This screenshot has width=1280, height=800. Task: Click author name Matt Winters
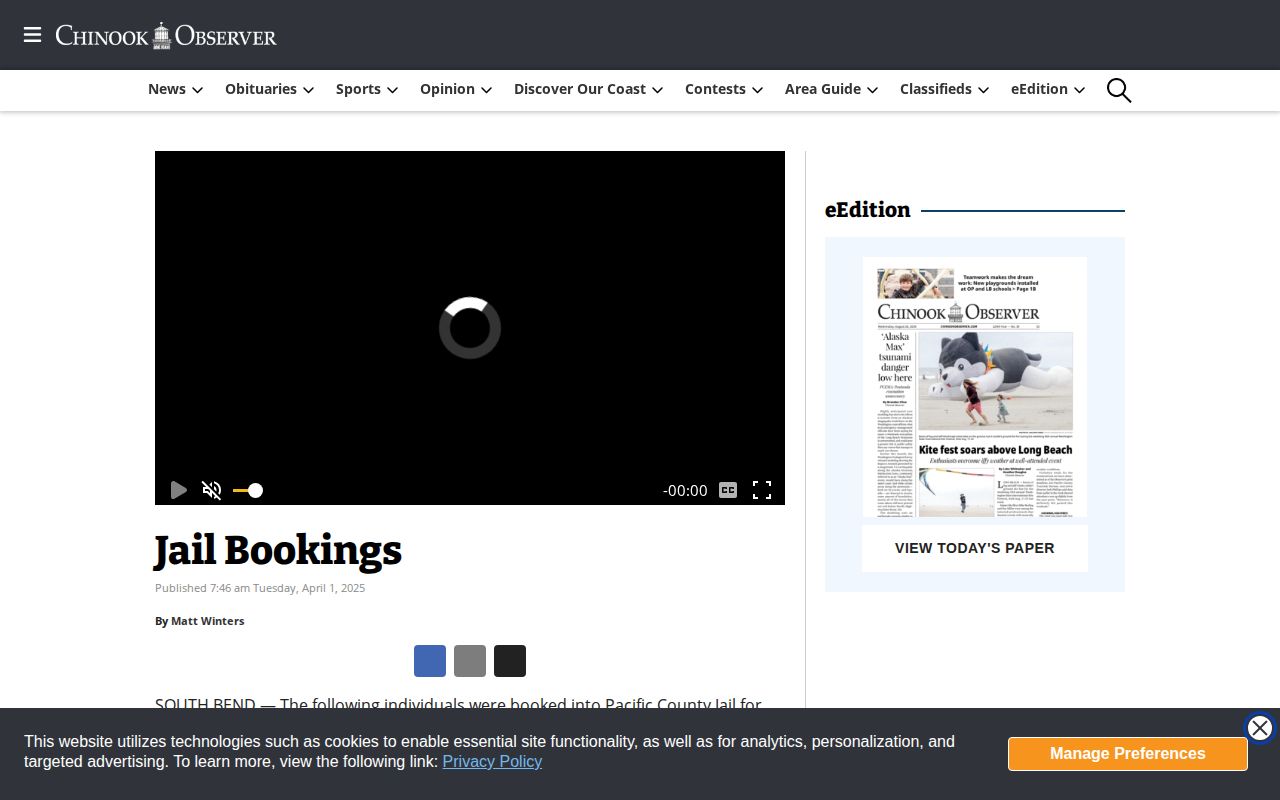click(x=207, y=621)
